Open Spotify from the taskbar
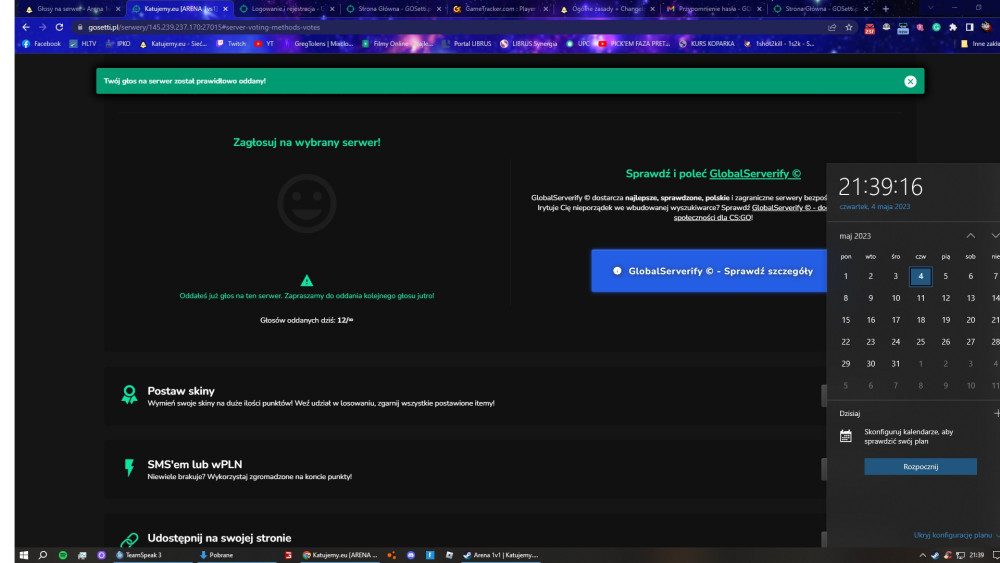 (62, 555)
